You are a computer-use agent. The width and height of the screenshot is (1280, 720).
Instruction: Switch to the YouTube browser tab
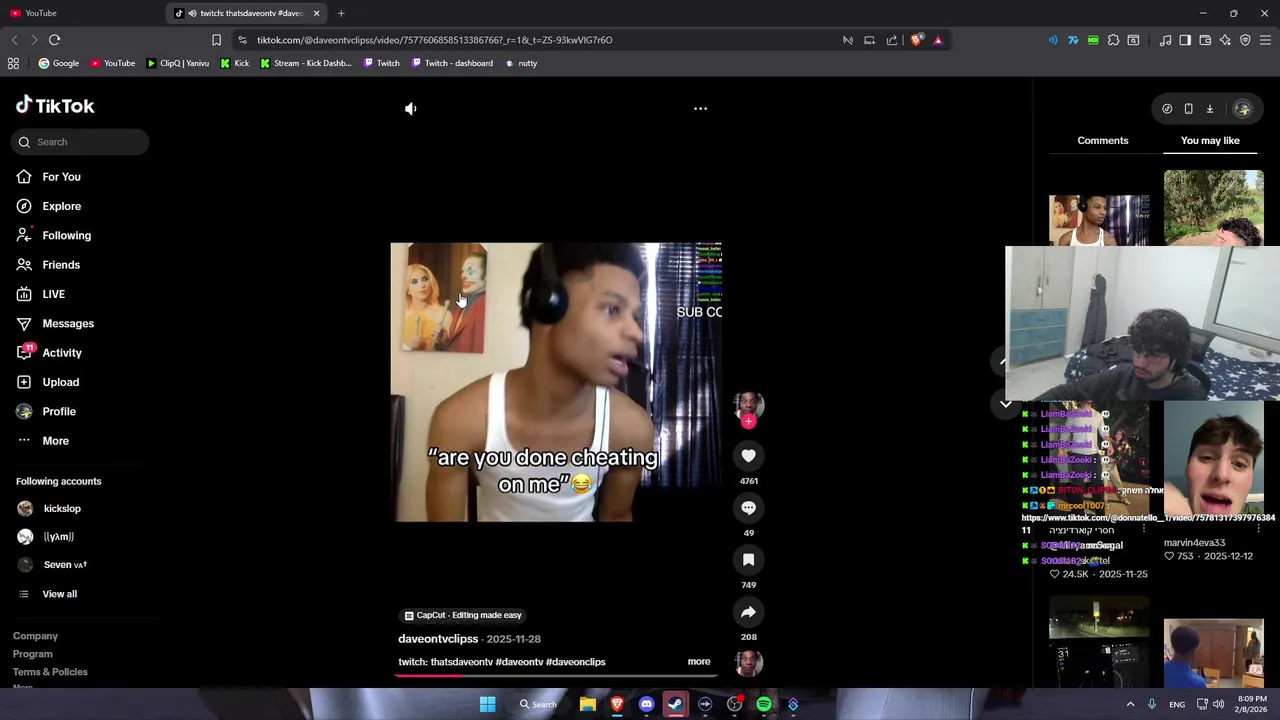coord(80,13)
